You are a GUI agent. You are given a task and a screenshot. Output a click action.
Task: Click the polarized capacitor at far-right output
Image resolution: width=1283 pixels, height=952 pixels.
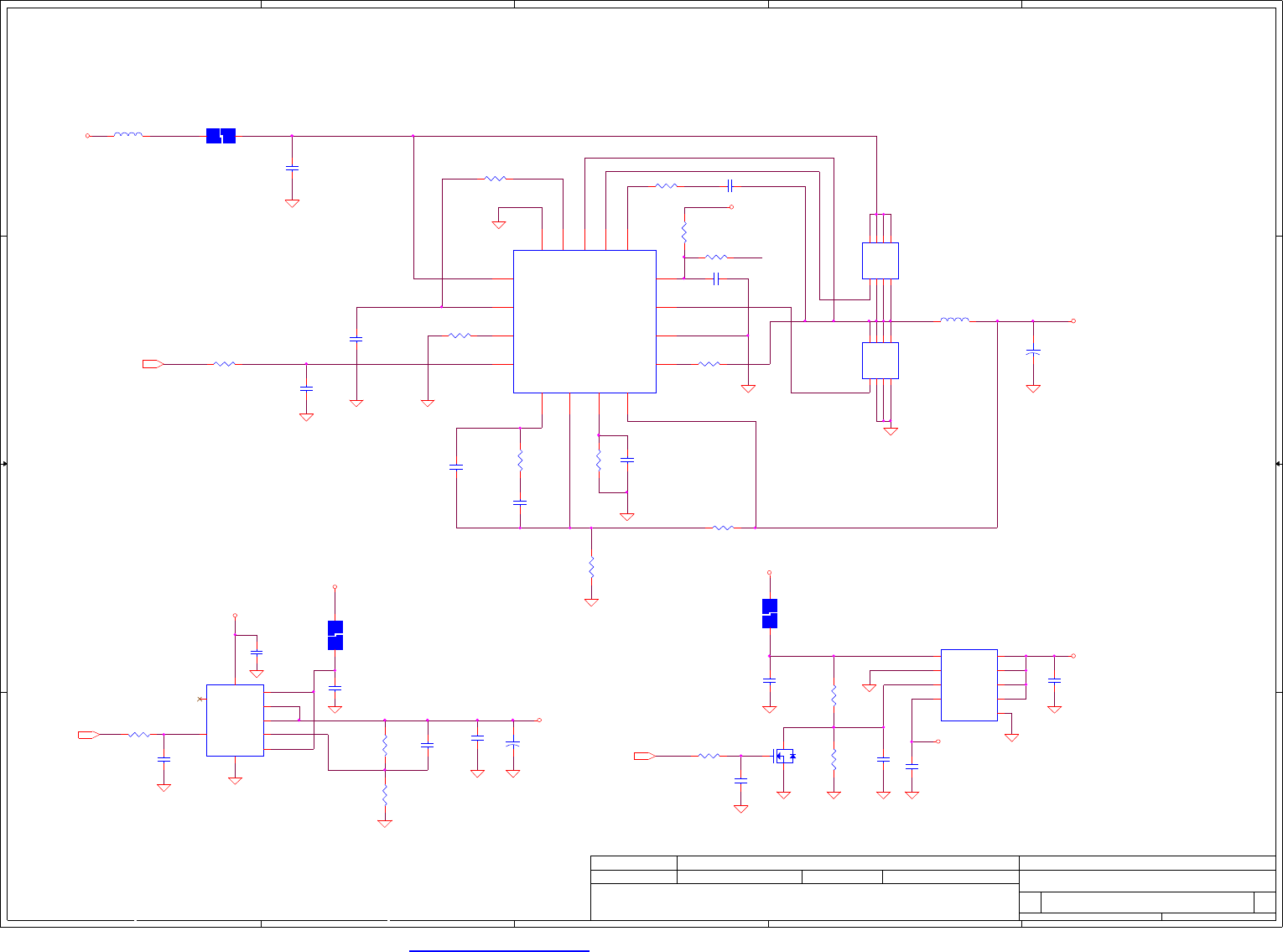1033,352
